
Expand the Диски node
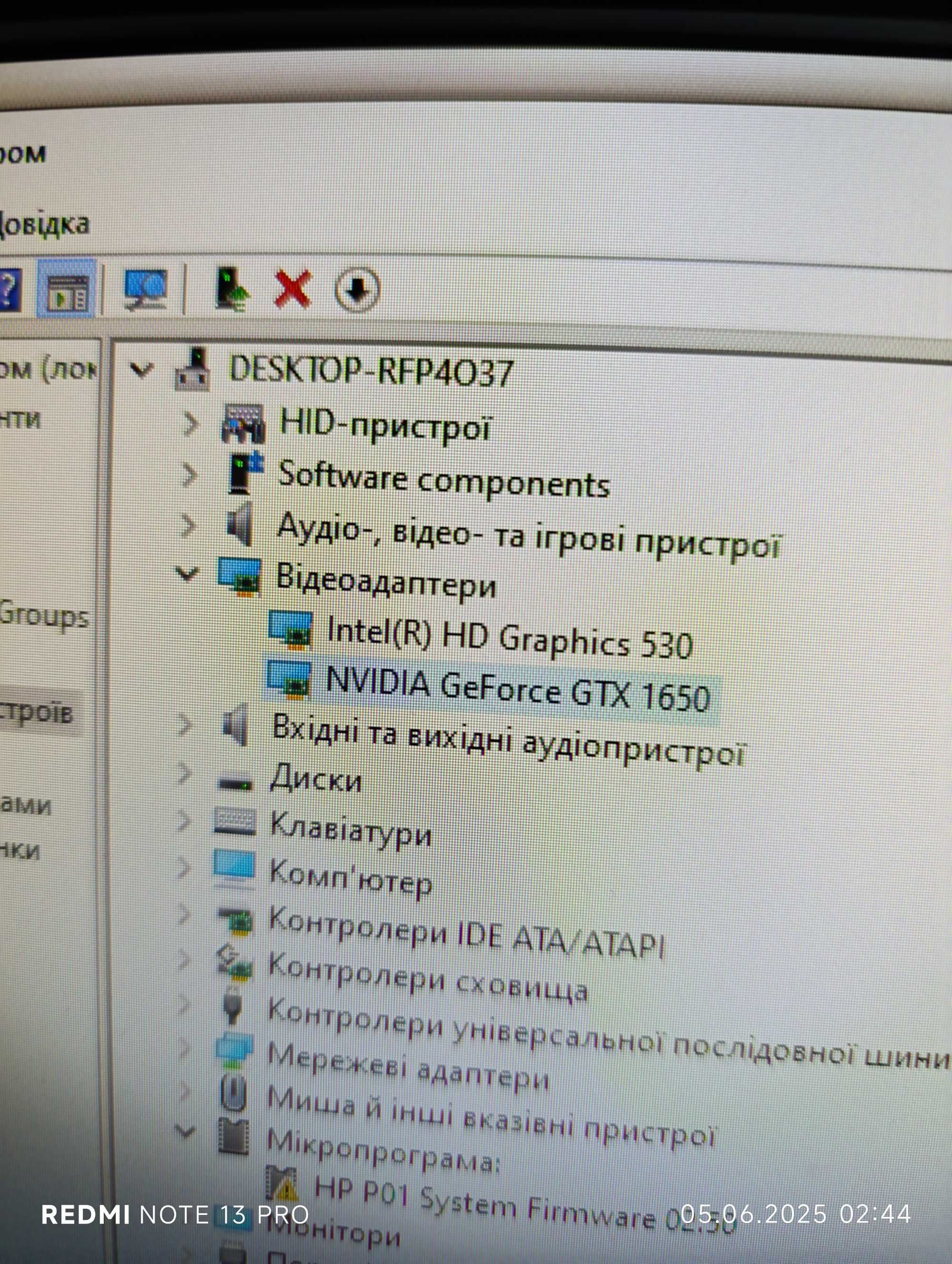tap(184, 773)
